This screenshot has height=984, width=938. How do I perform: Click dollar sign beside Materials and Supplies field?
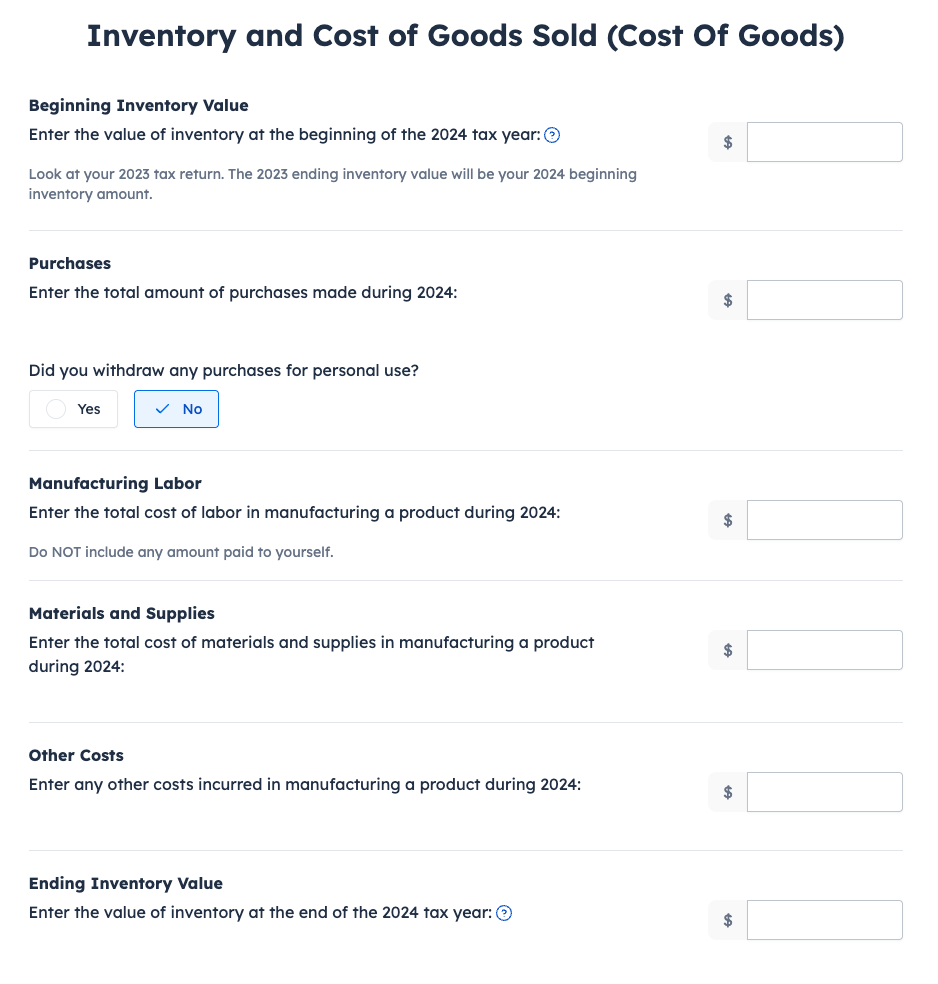728,650
